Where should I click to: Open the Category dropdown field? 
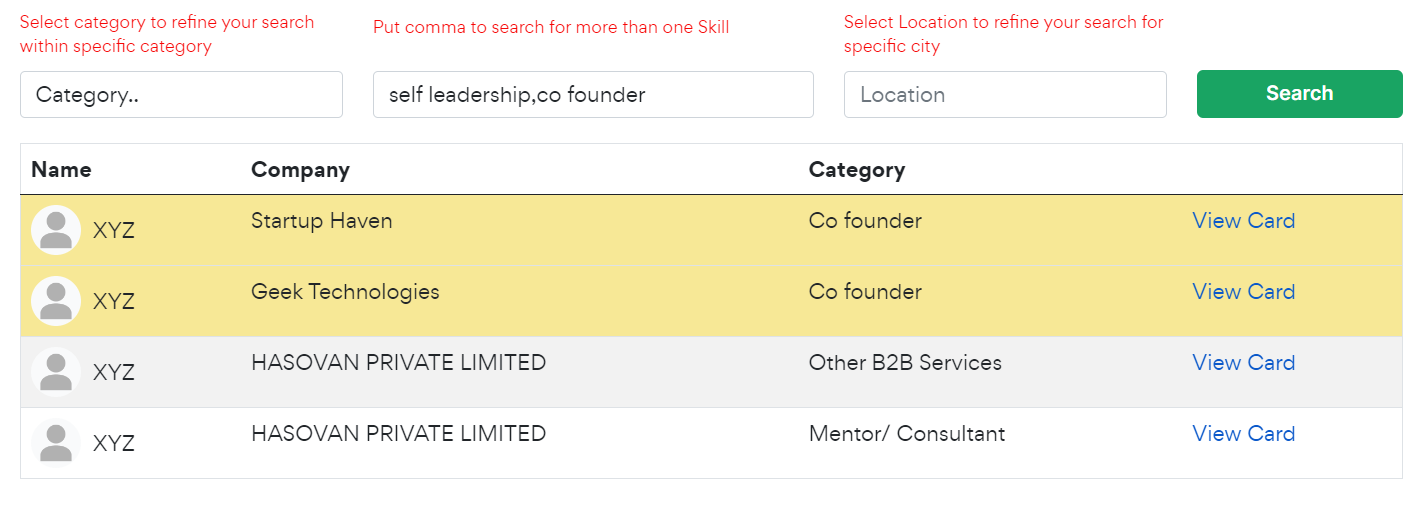click(181, 95)
